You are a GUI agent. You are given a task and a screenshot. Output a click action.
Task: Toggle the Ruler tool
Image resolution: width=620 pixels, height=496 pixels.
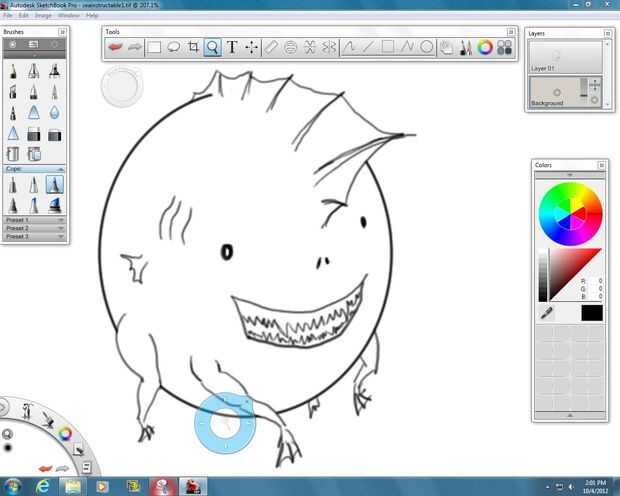pos(271,47)
